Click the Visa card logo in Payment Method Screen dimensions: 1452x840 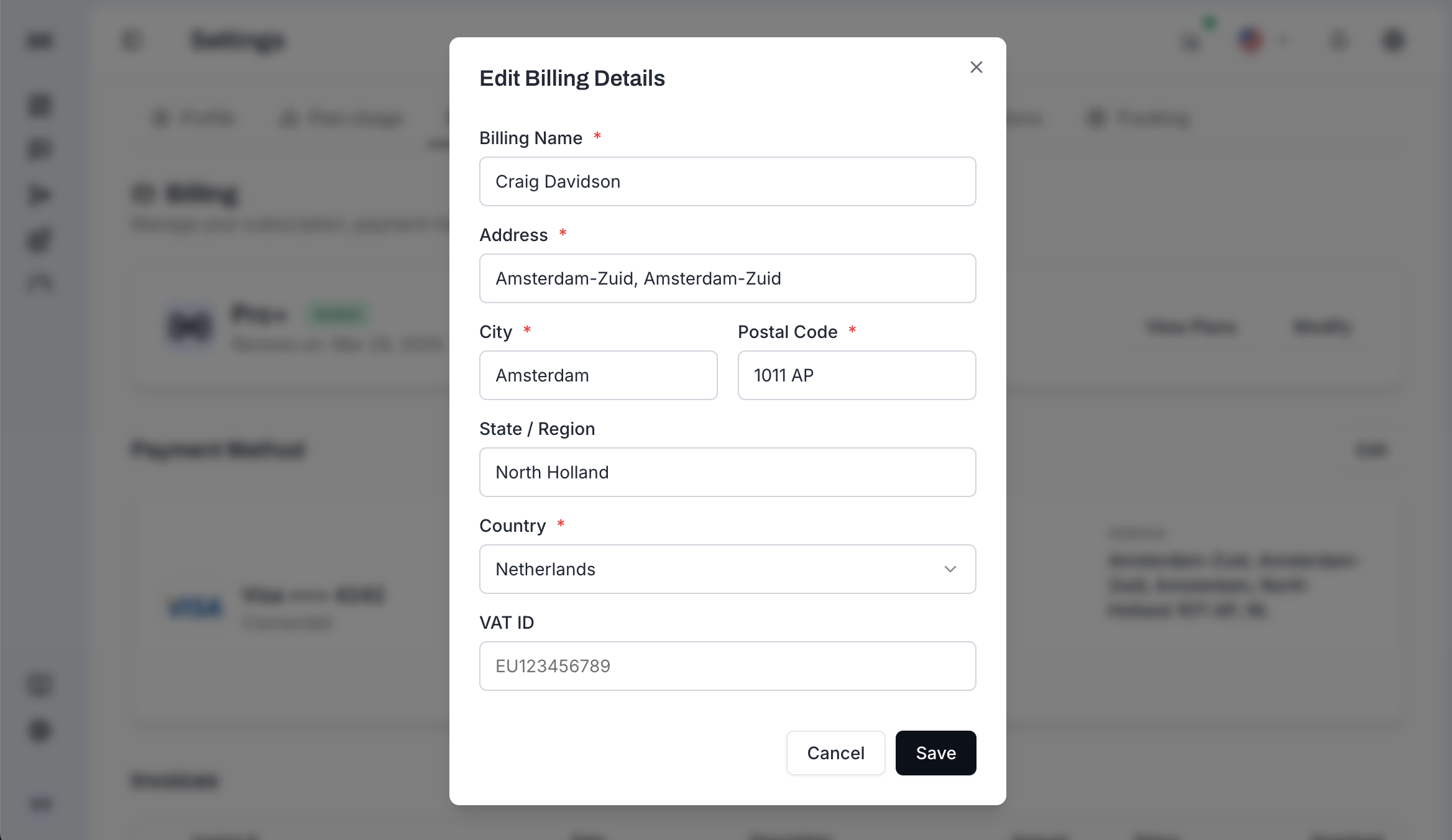click(x=193, y=605)
